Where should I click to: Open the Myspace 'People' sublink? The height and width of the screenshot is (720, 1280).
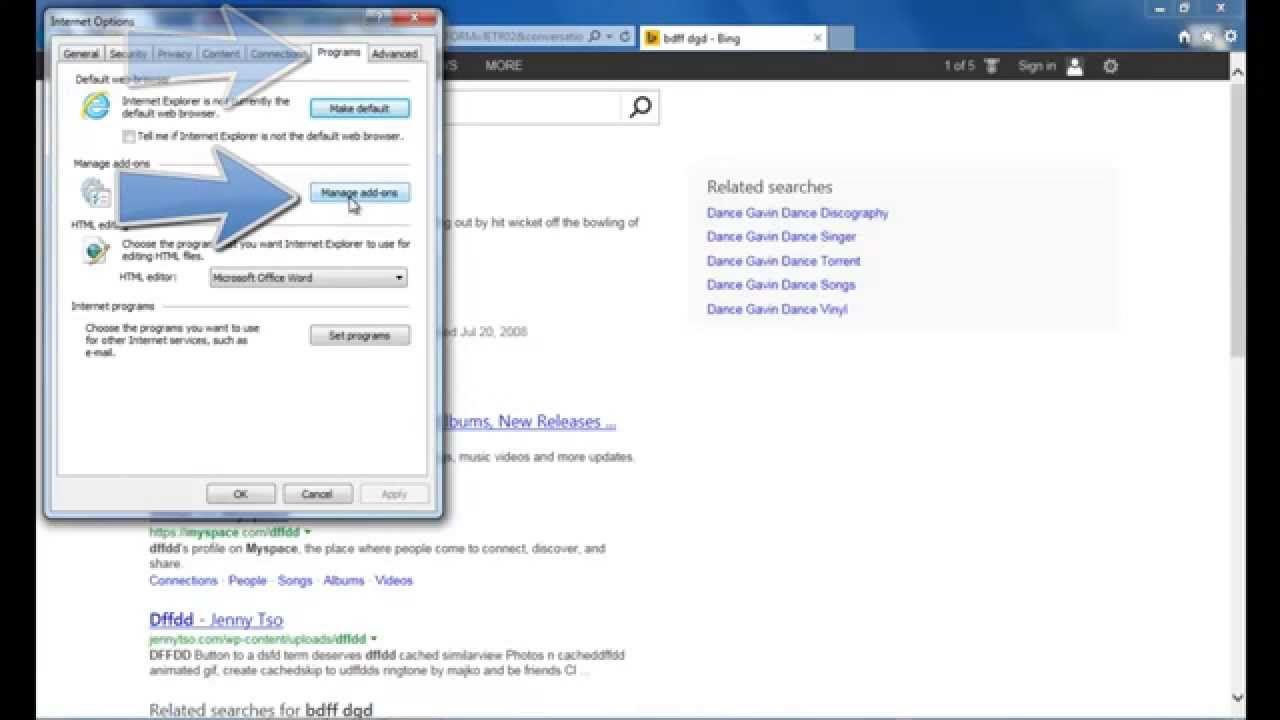pos(247,580)
